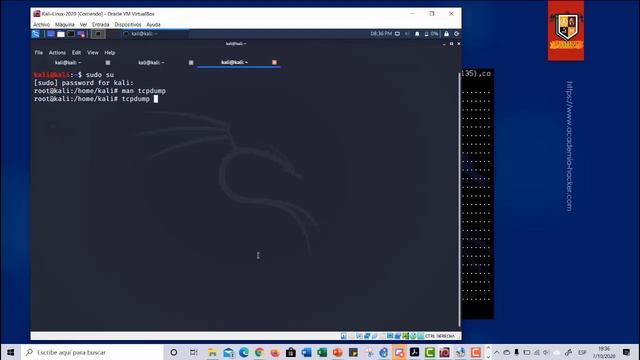Open the Windows Start button

[11, 352]
